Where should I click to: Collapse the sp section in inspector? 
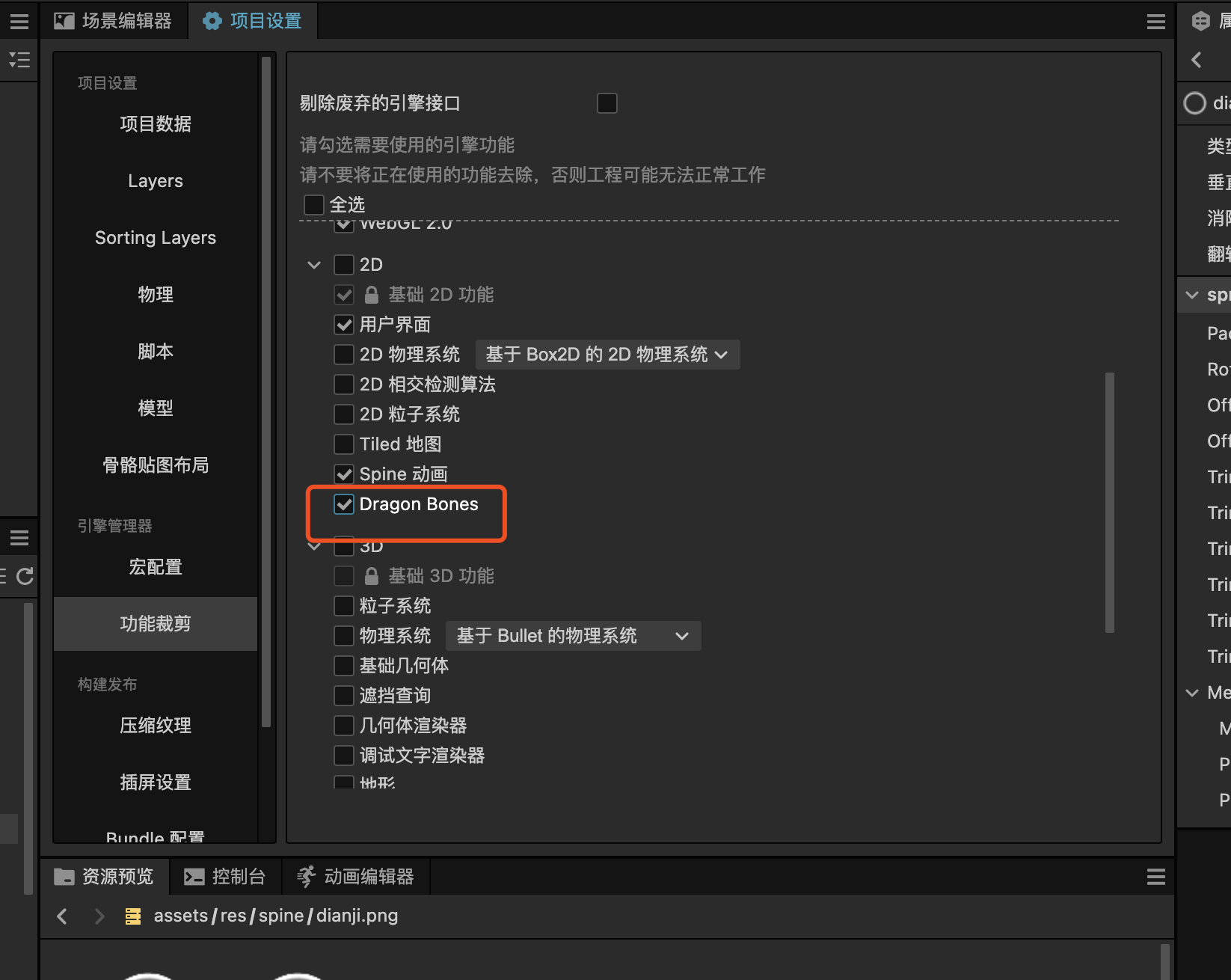tap(1192, 295)
